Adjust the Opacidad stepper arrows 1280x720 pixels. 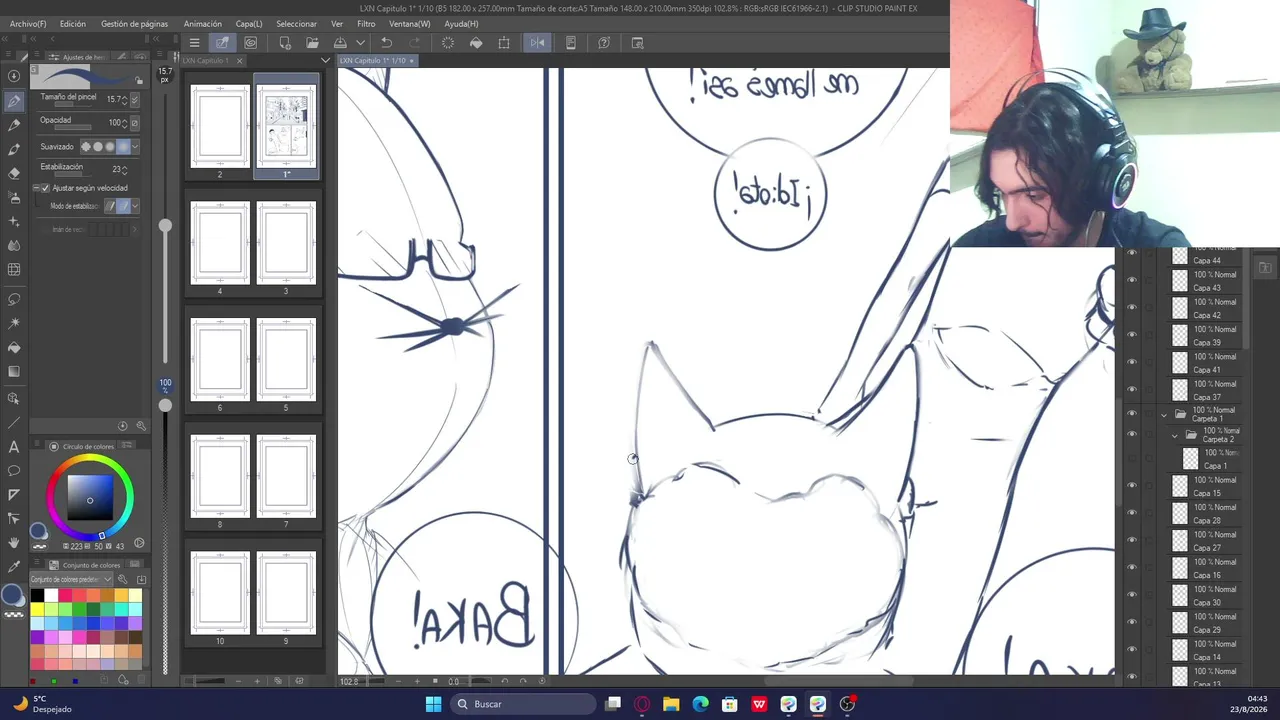[x=124, y=123]
